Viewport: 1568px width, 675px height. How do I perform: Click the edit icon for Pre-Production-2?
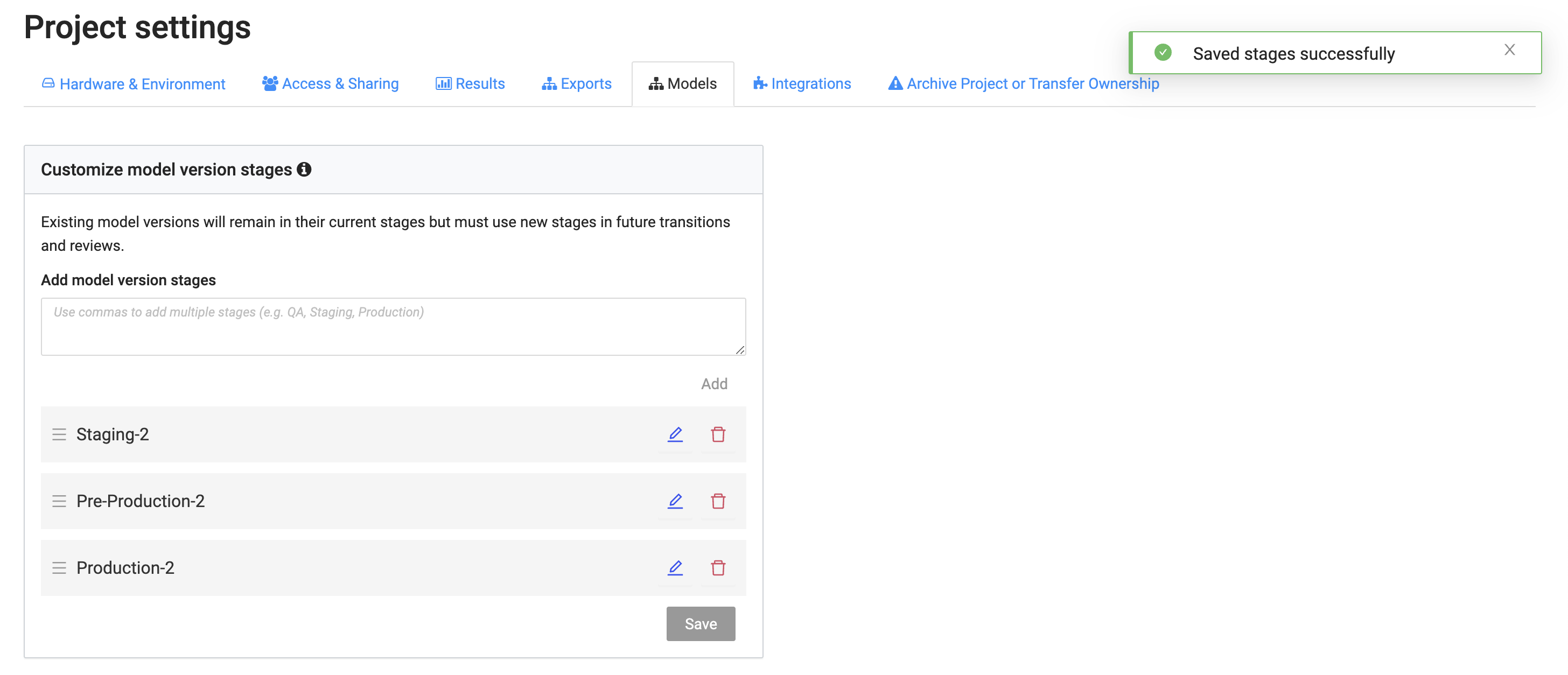[675, 501]
